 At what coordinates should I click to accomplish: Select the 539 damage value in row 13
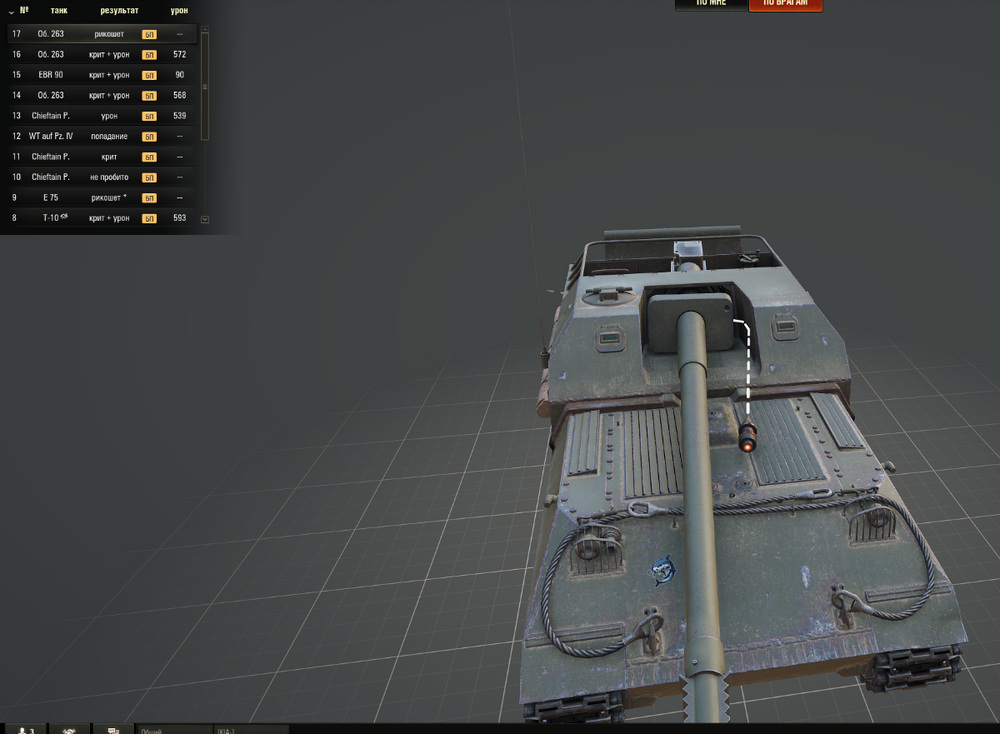179,116
